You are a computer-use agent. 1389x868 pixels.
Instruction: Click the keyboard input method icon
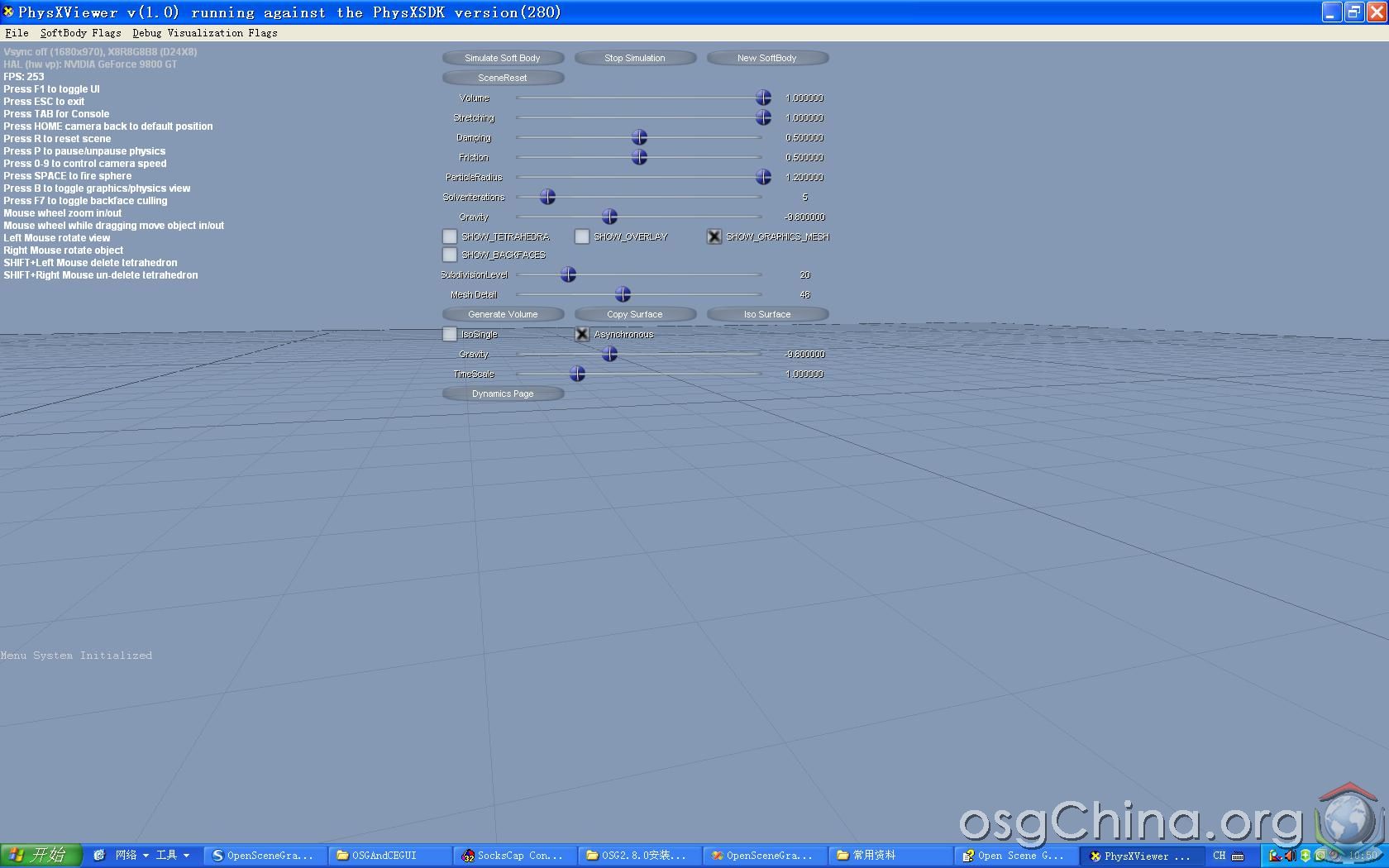click(1238, 856)
